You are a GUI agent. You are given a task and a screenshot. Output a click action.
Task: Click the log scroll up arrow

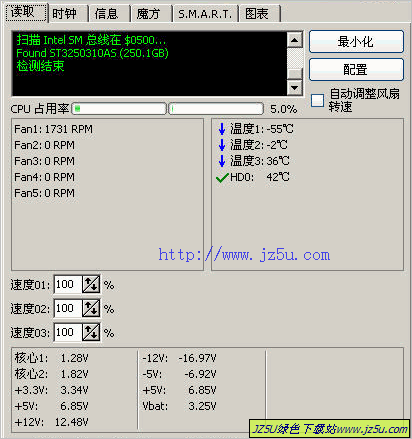pyautogui.click(x=295, y=40)
